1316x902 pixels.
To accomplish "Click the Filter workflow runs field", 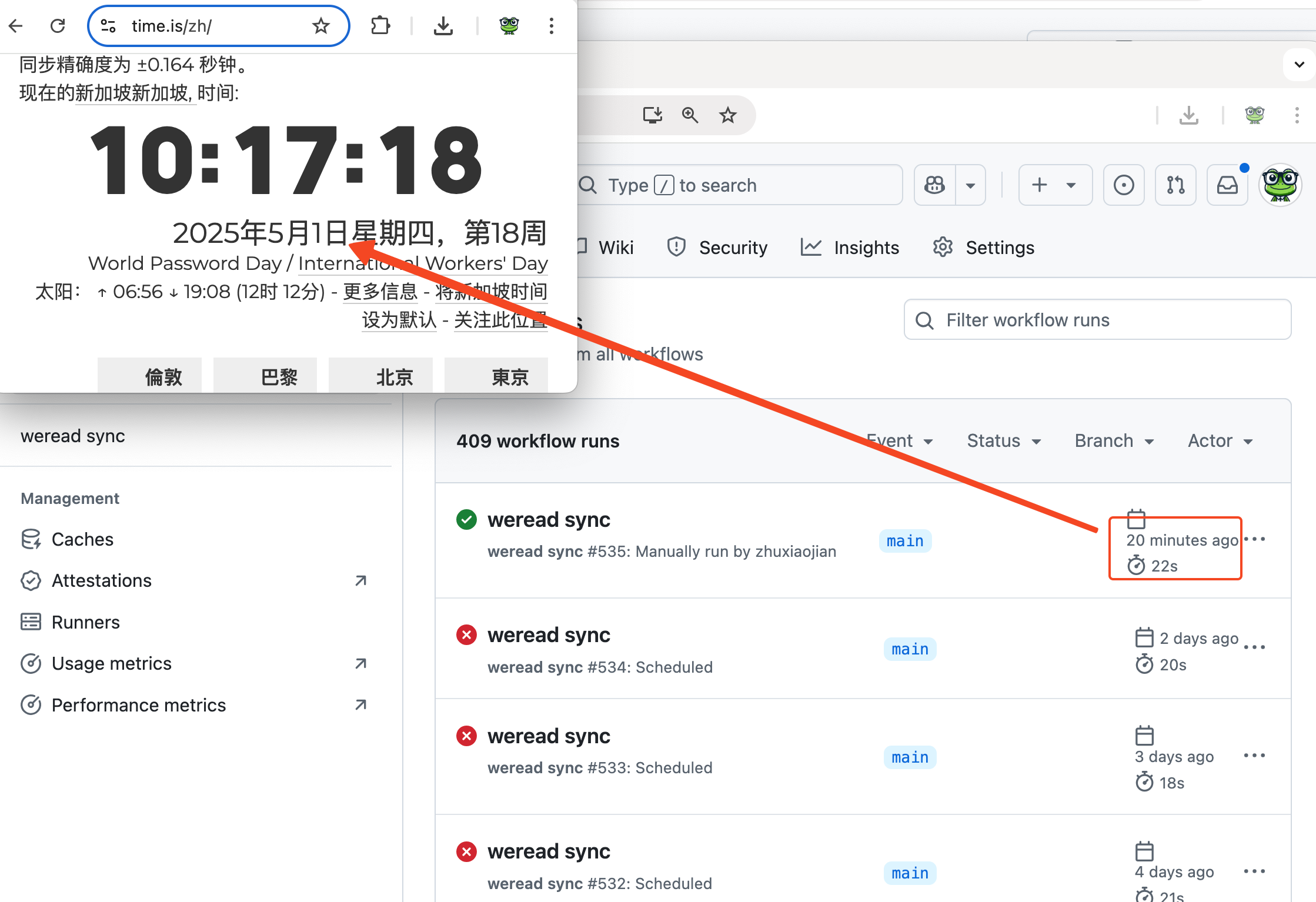I will tap(1097, 320).
